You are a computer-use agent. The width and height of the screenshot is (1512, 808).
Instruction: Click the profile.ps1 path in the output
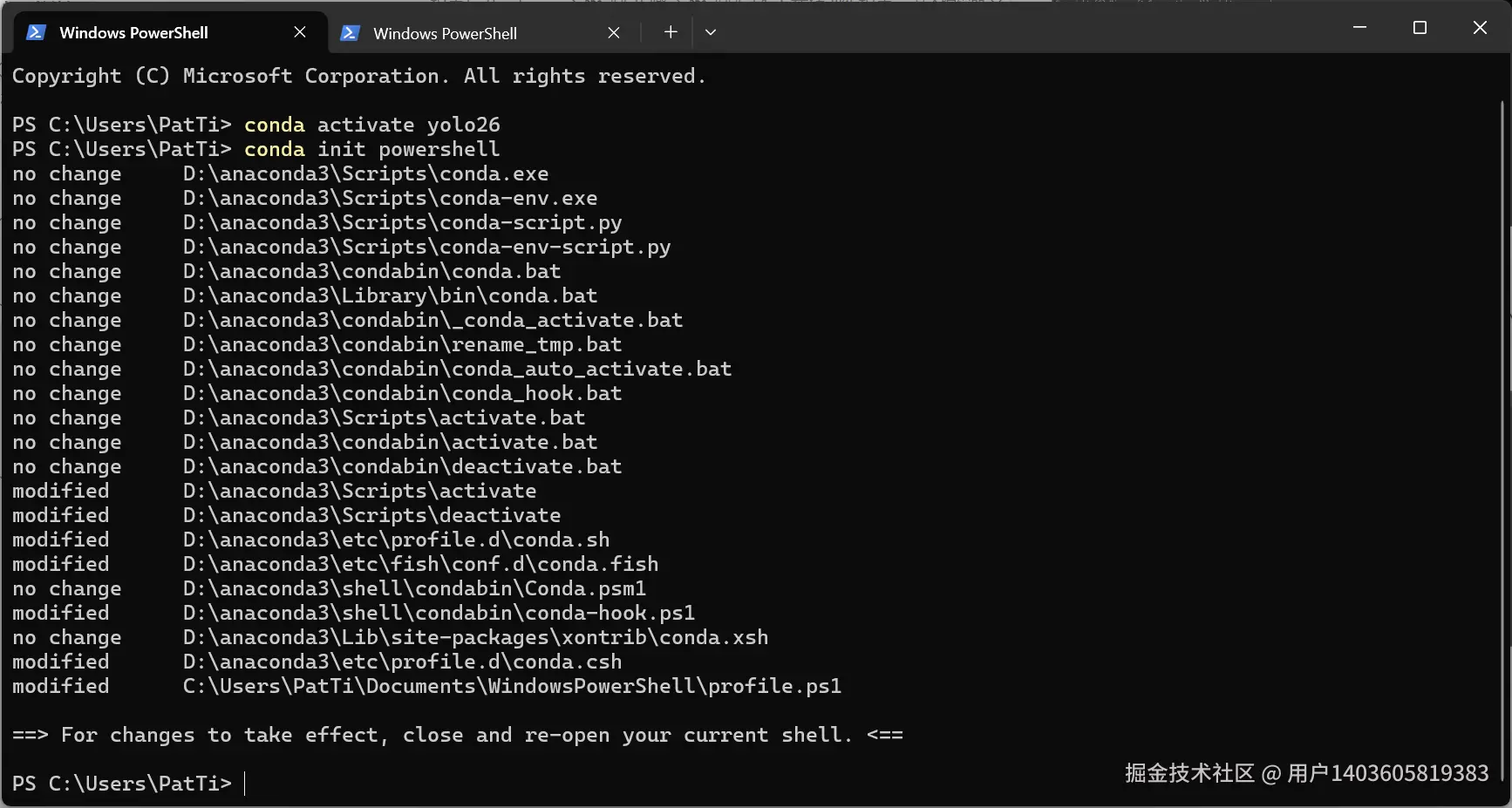513,686
